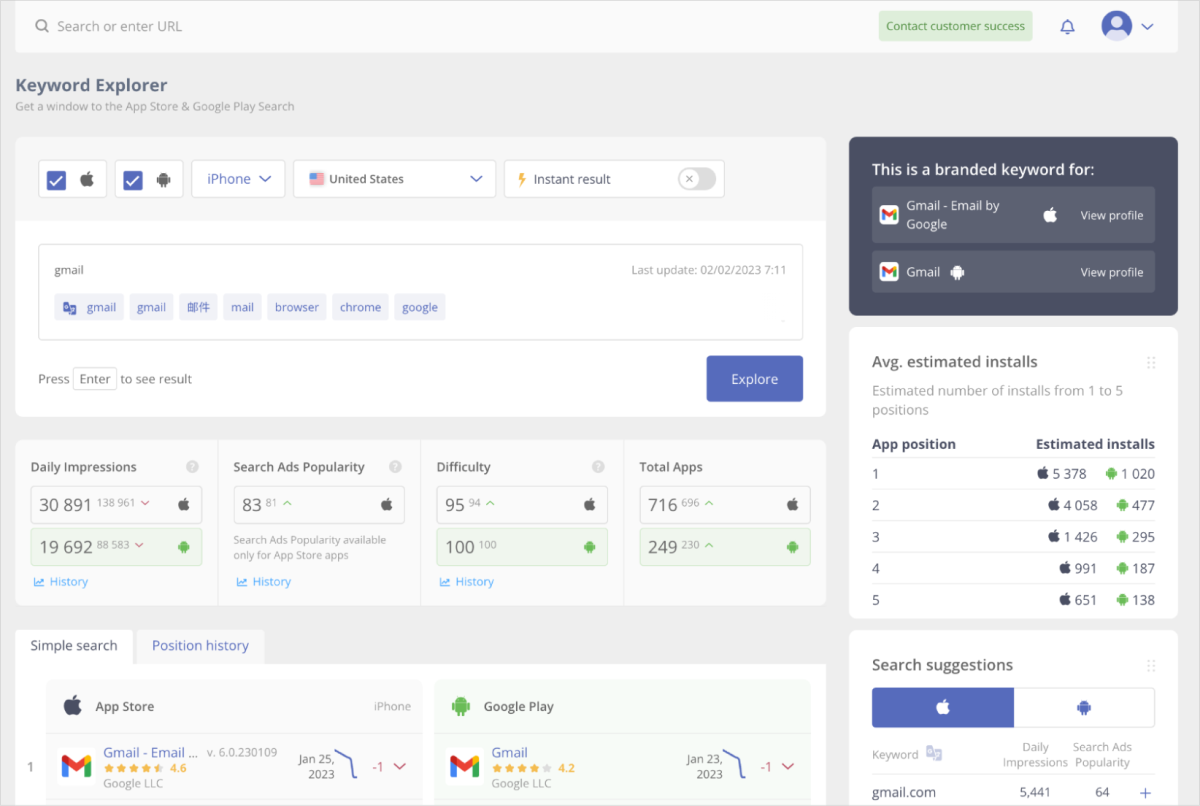Image resolution: width=1200 pixels, height=806 pixels.
Task: Click Apple icon in Total Apps row
Action: tap(792, 505)
